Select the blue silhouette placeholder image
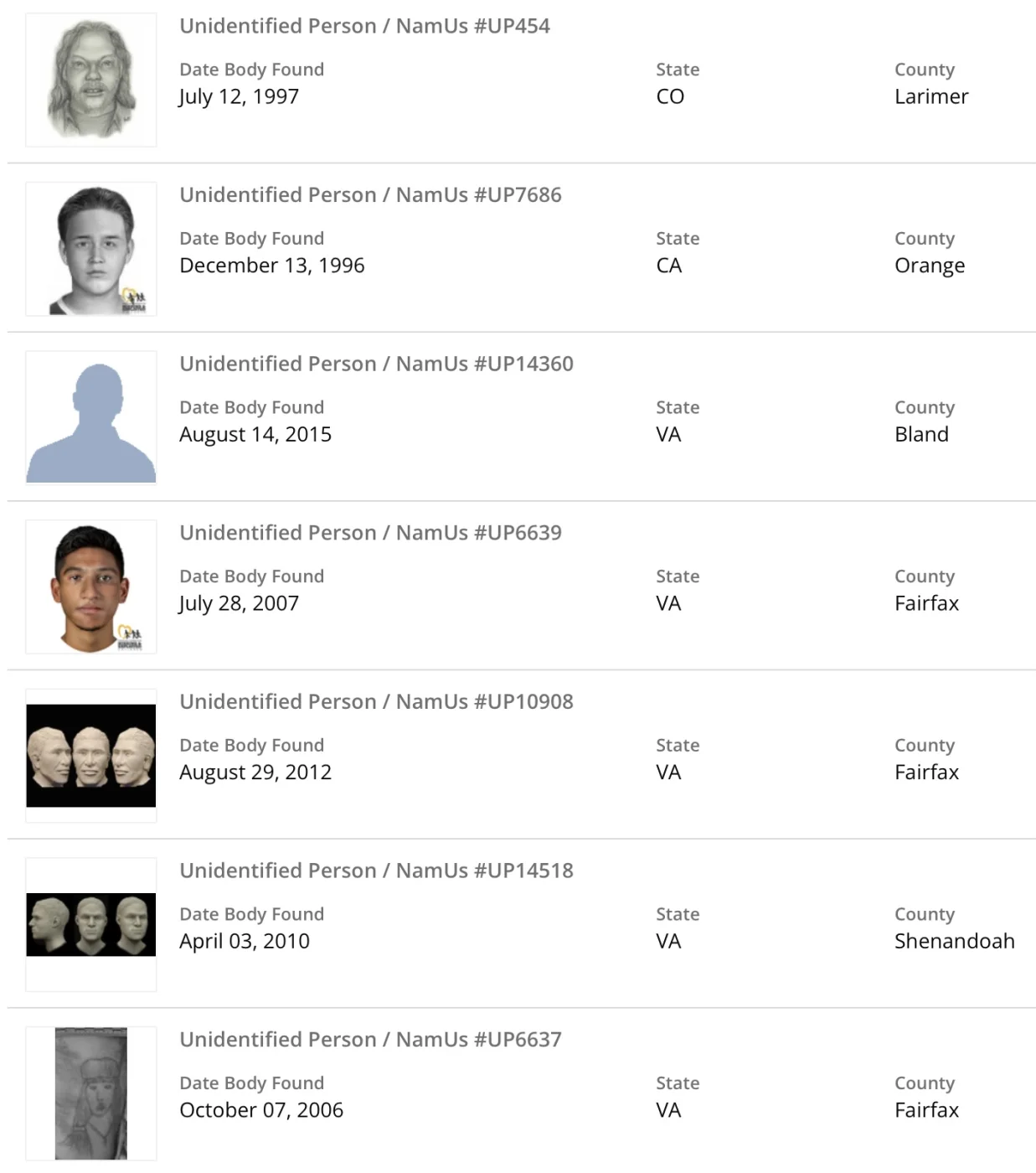 click(90, 419)
